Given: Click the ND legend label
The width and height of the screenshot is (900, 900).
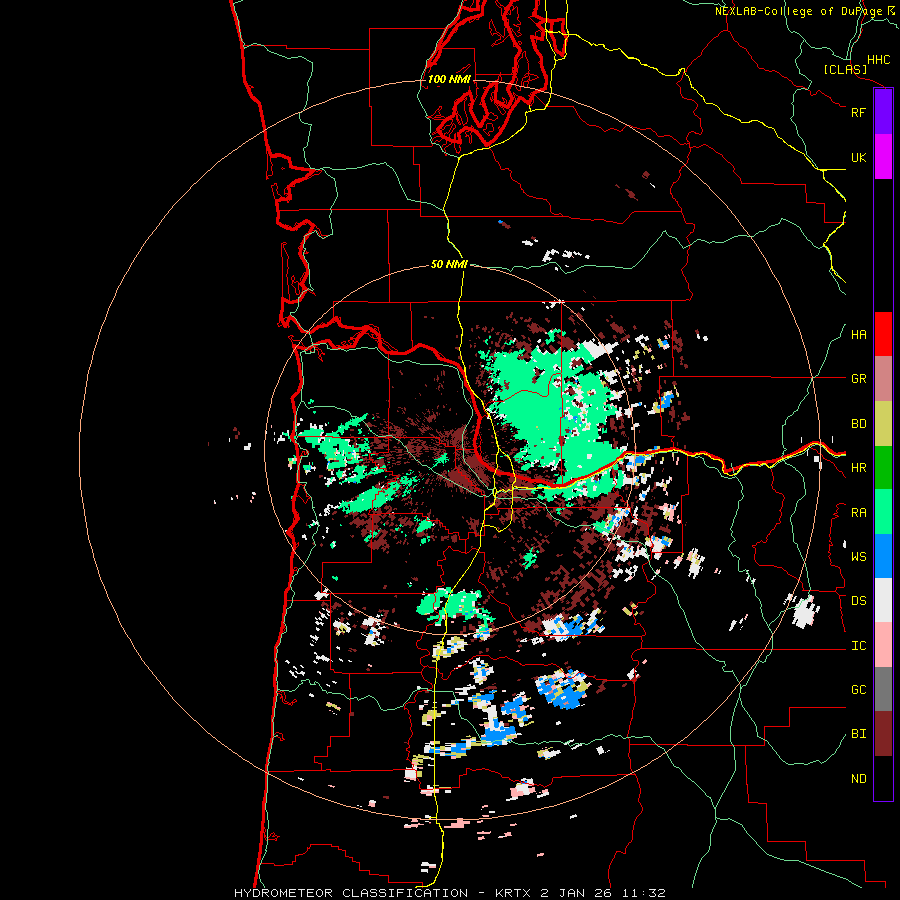Looking at the screenshot, I should 858,779.
